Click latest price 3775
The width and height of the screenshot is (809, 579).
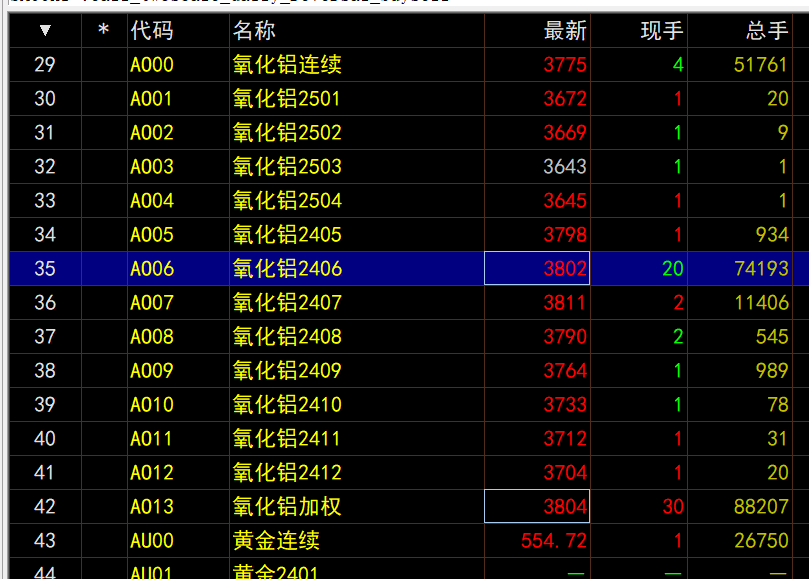[565, 65]
